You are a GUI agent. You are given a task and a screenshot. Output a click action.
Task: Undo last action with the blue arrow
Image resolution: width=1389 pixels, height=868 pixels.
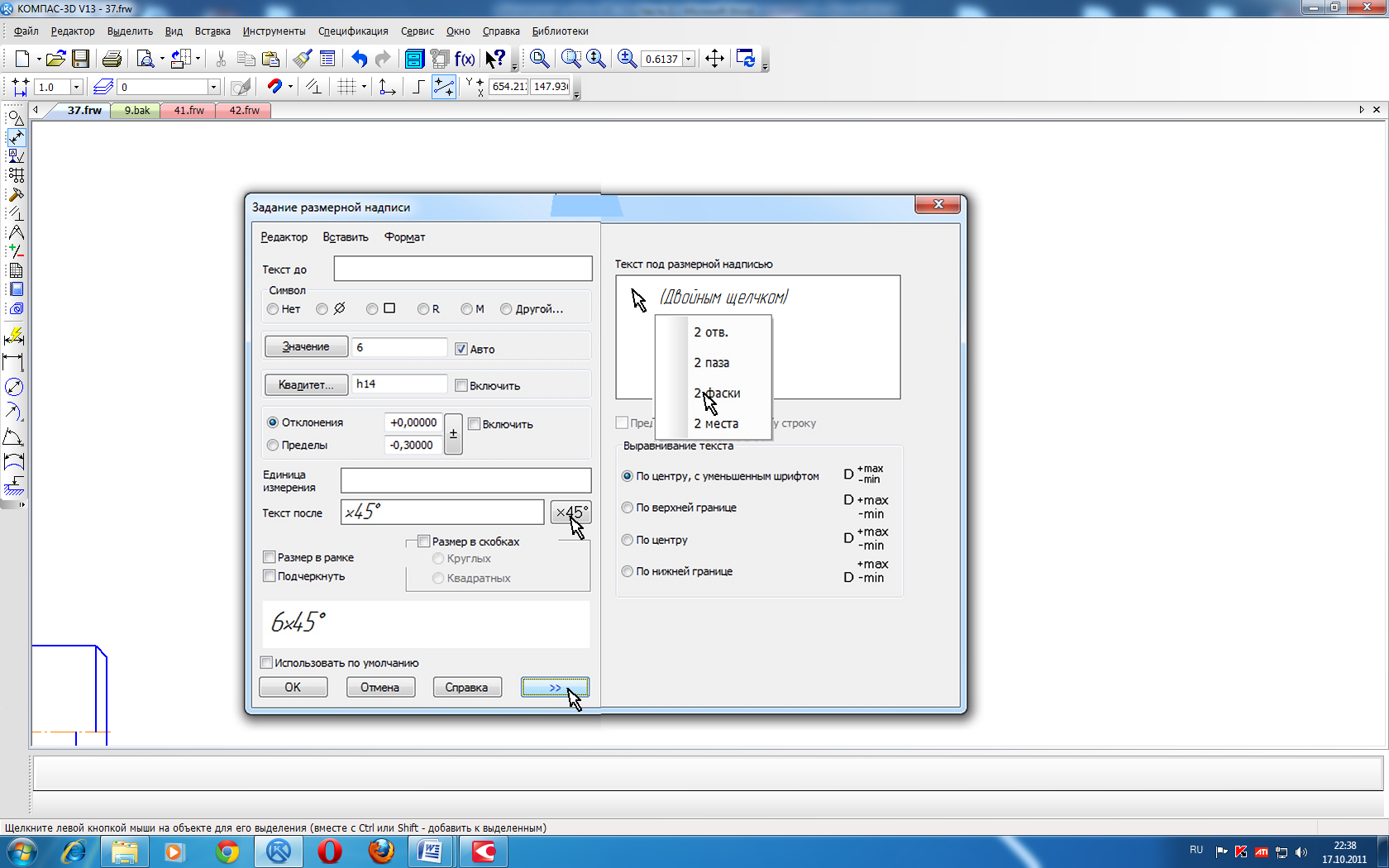359,59
